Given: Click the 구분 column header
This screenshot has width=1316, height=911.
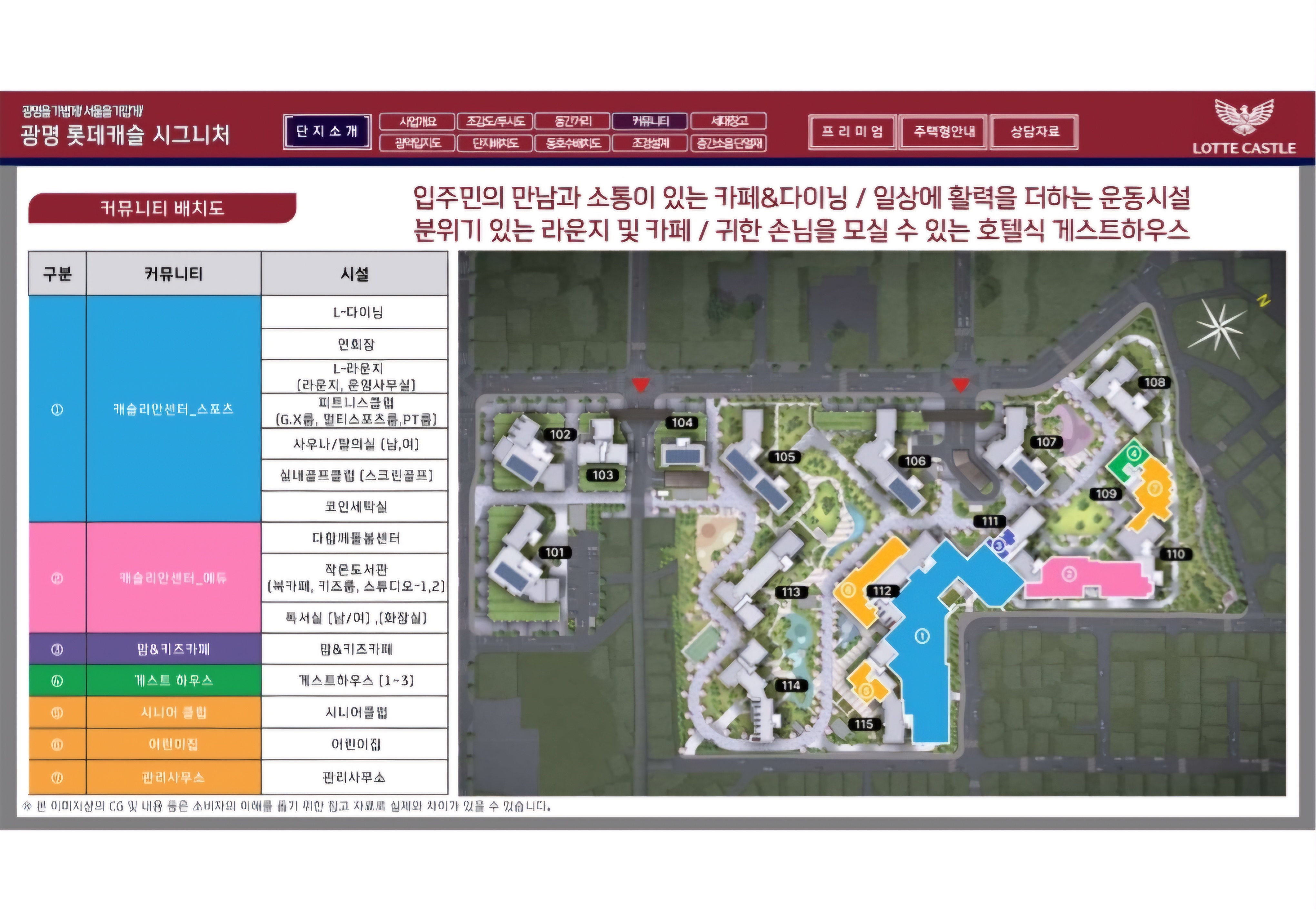Looking at the screenshot, I should pyautogui.click(x=58, y=274).
